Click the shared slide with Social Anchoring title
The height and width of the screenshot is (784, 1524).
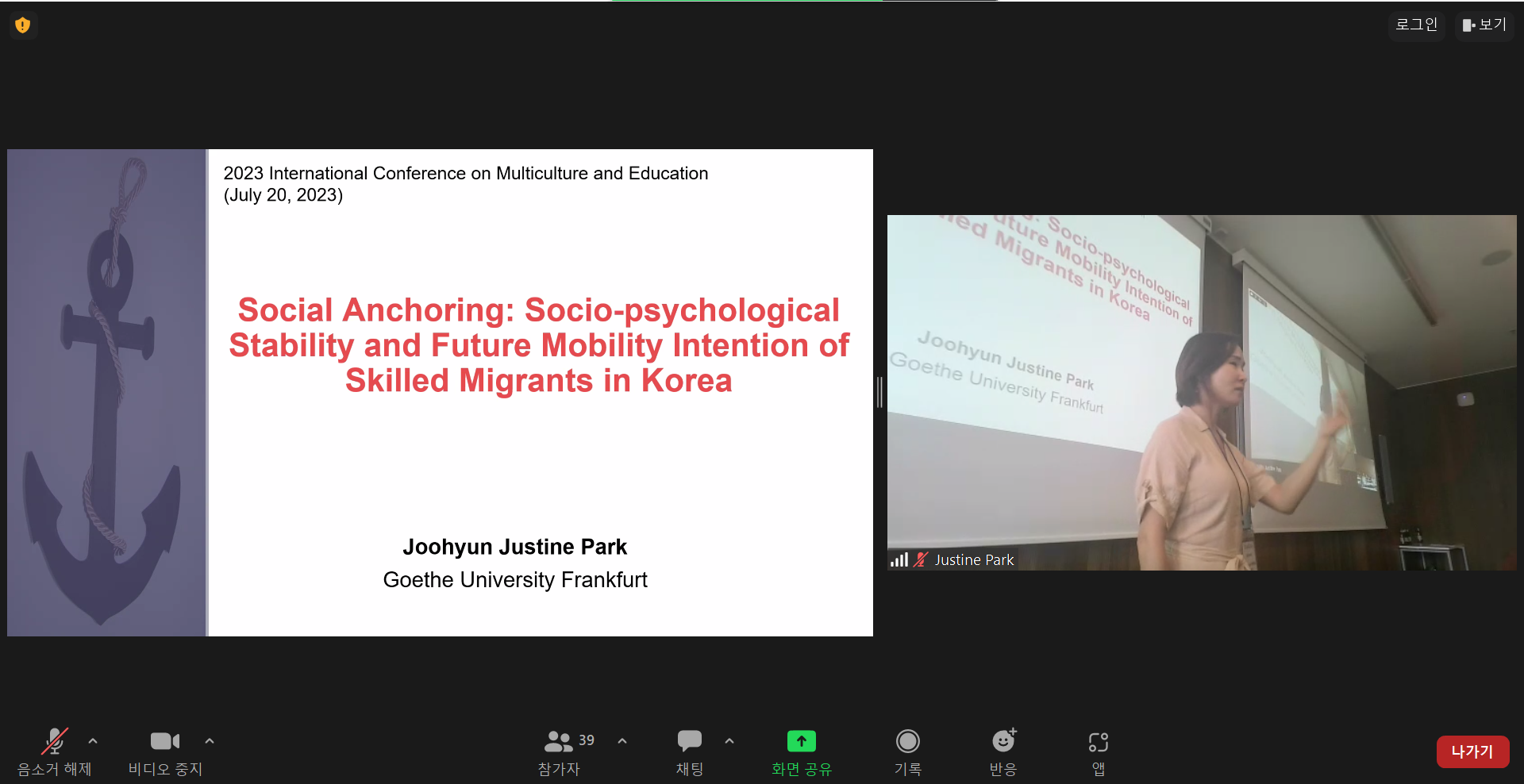click(x=441, y=393)
